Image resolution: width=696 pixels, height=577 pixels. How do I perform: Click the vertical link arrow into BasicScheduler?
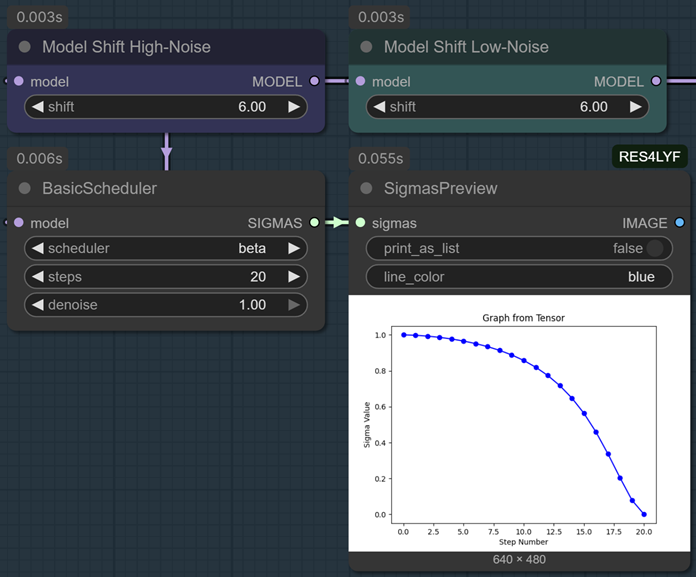(x=166, y=152)
